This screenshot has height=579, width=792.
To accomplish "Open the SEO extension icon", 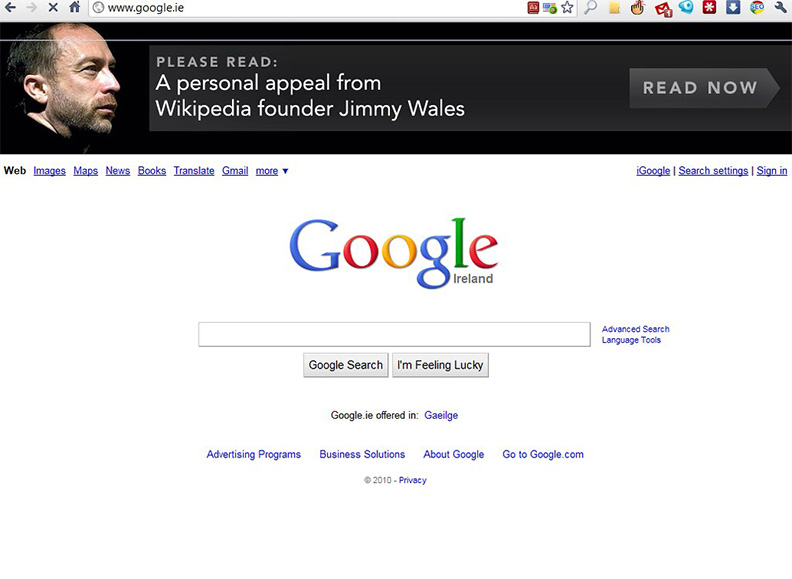I will 757,8.
